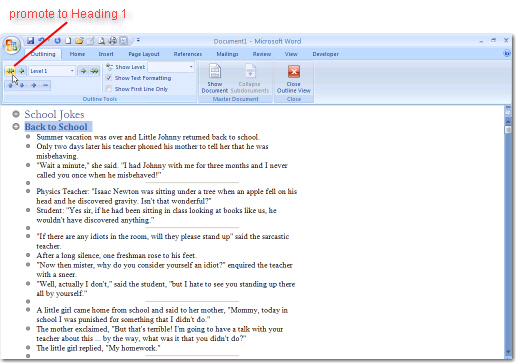This screenshot has height=363, width=516.
Task: Click the scrollbar down arrow
Action: point(508,352)
